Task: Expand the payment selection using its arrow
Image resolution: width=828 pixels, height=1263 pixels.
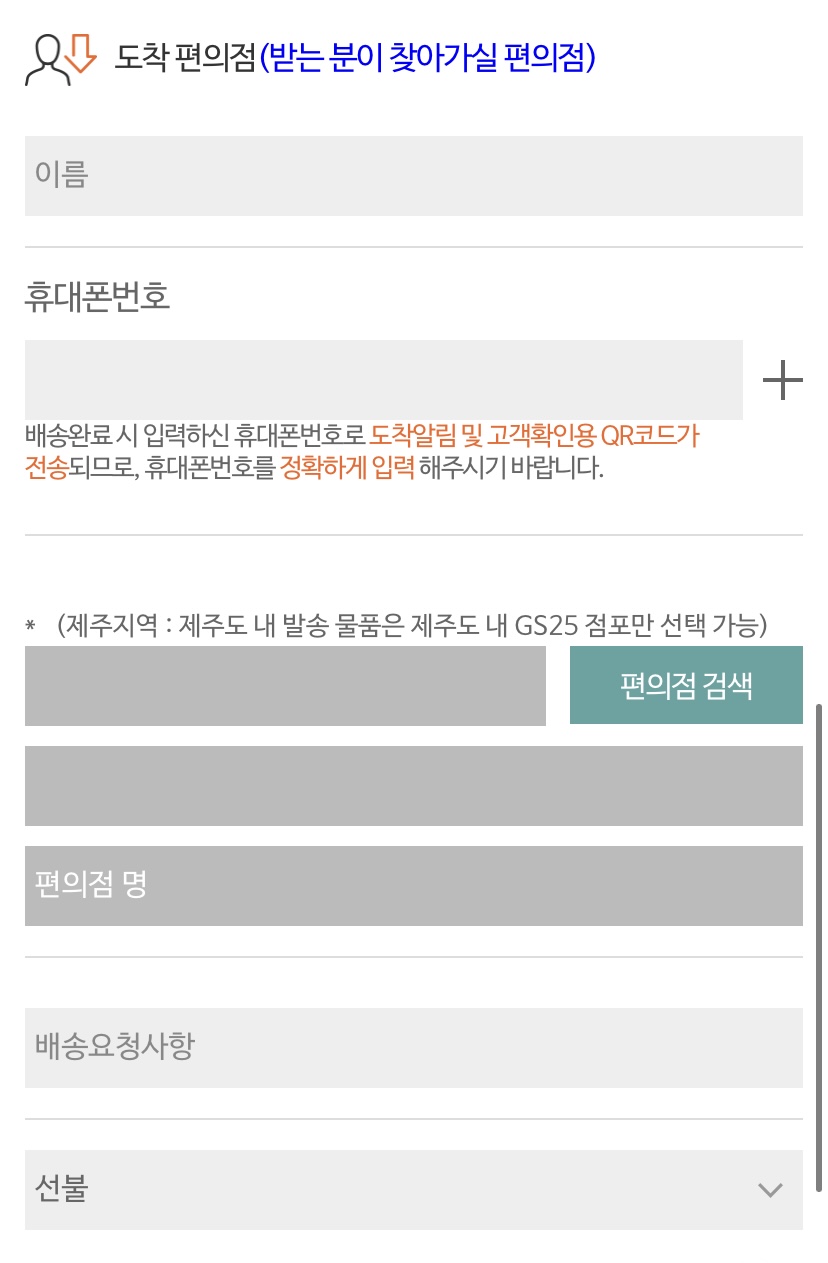Action: coord(768,1190)
